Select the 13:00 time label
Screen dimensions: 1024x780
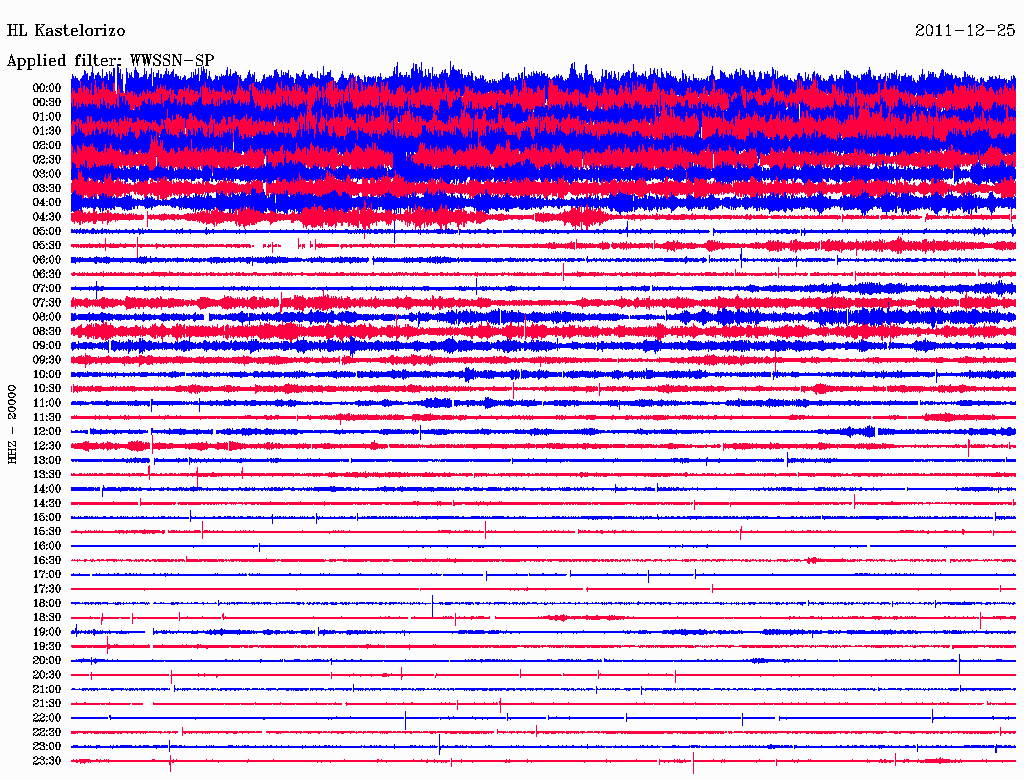(x=47, y=461)
